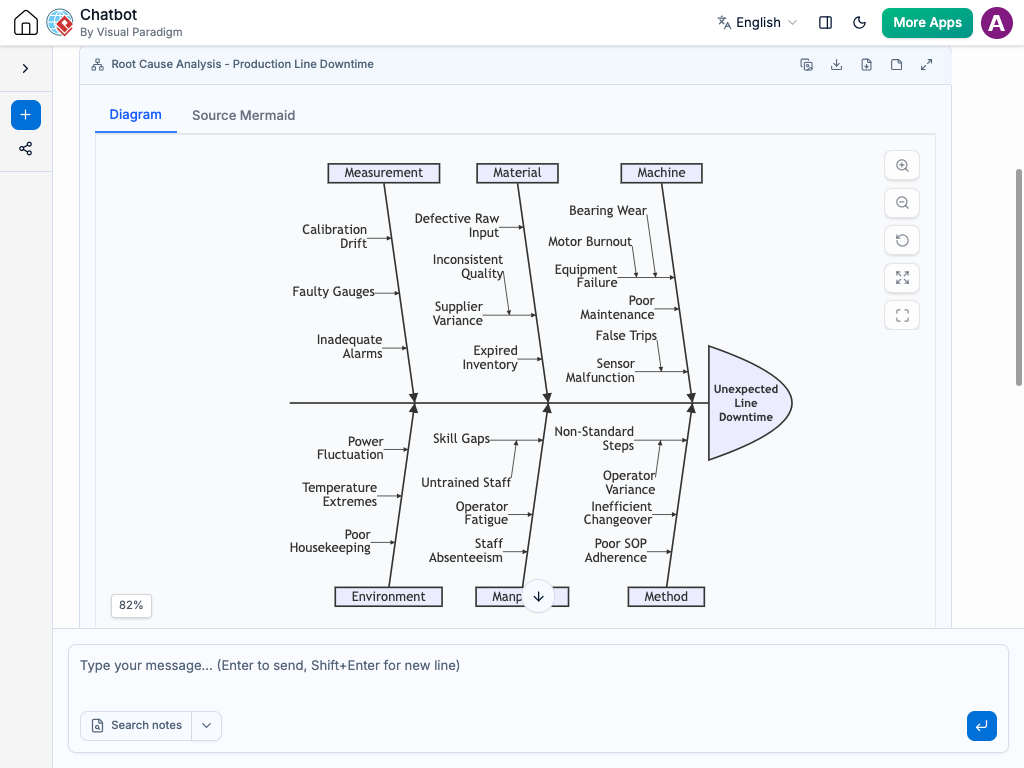1024x768 pixels.
Task: Click the Poor Maintenance label
Action: pyautogui.click(x=617, y=308)
